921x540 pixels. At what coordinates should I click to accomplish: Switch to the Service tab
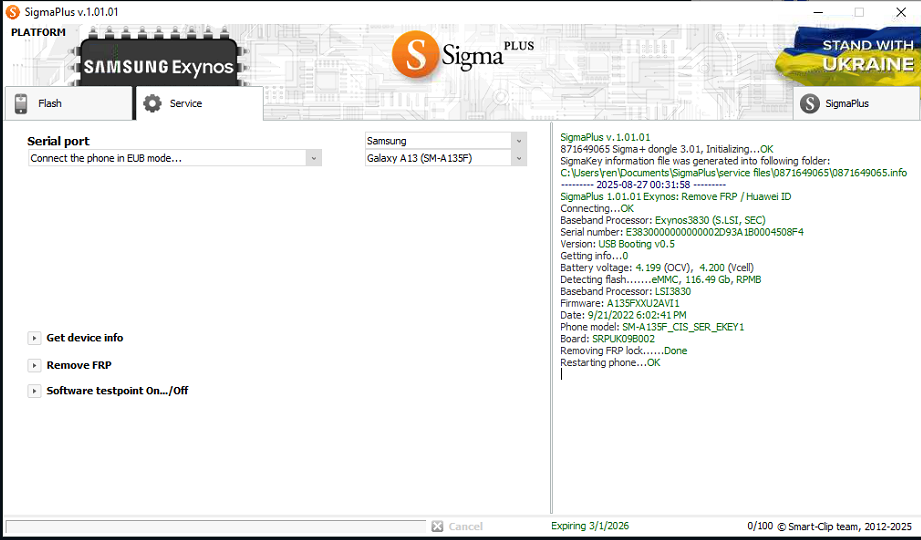tap(199, 103)
